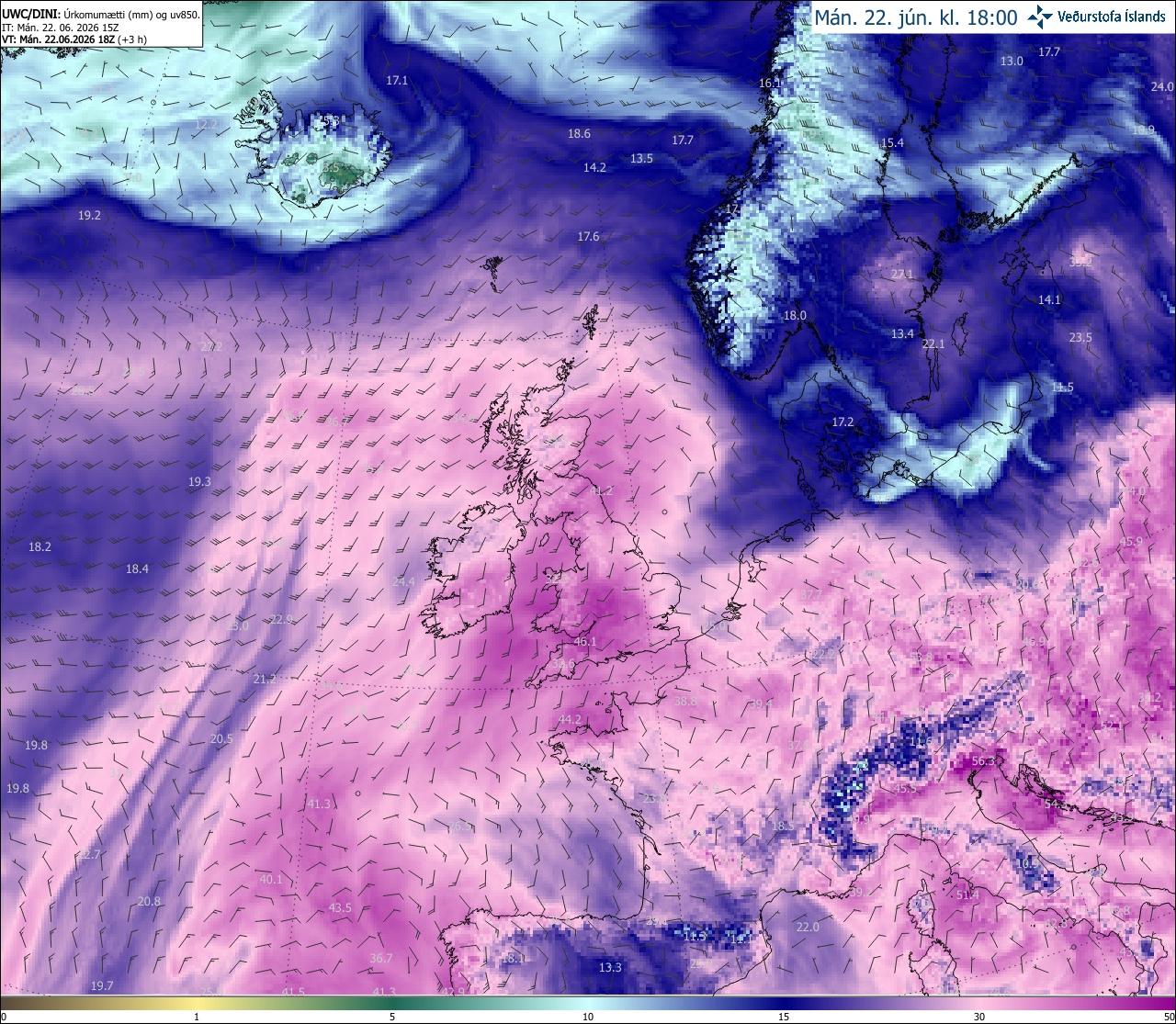Select the VT valid time line in header
1176x1024 pixels.
point(75,39)
